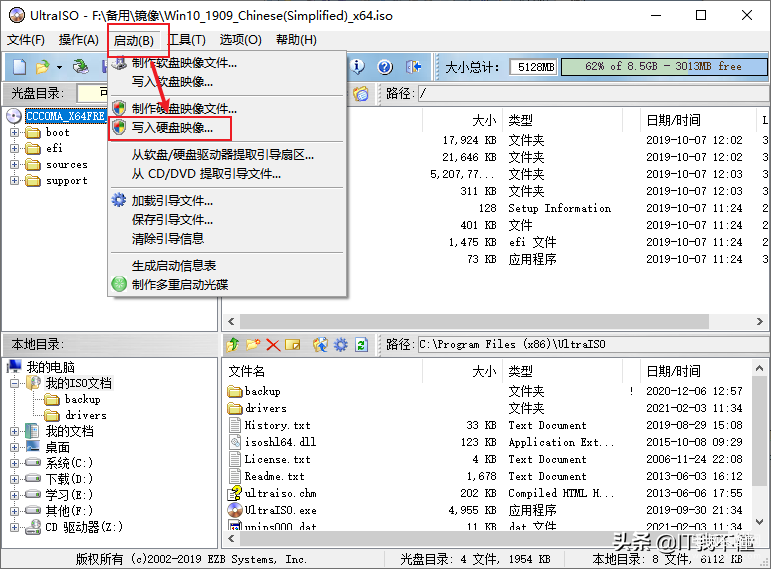Viewport: 771px width, 569px height.
Task: Click the green refresh icon in local toolbar
Action: pyautogui.click(x=361, y=345)
